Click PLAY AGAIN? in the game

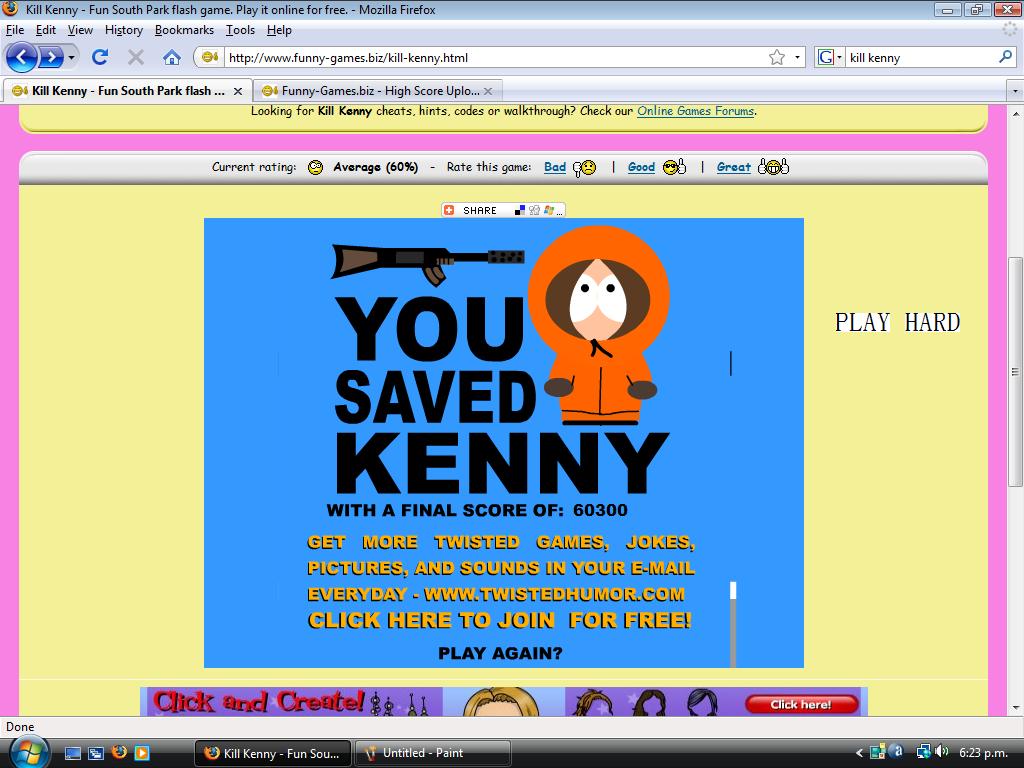point(500,653)
